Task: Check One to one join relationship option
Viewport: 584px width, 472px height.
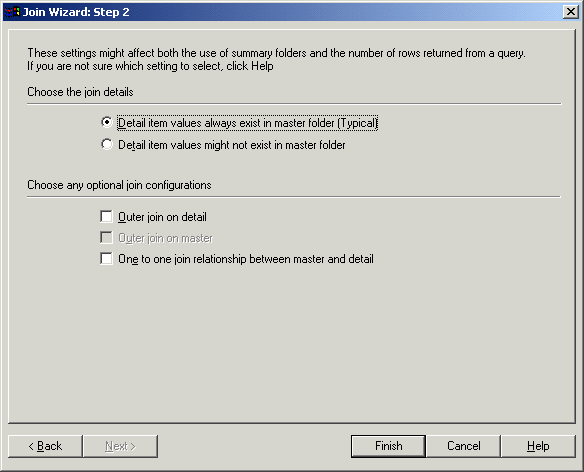Action: pyautogui.click(x=107, y=259)
